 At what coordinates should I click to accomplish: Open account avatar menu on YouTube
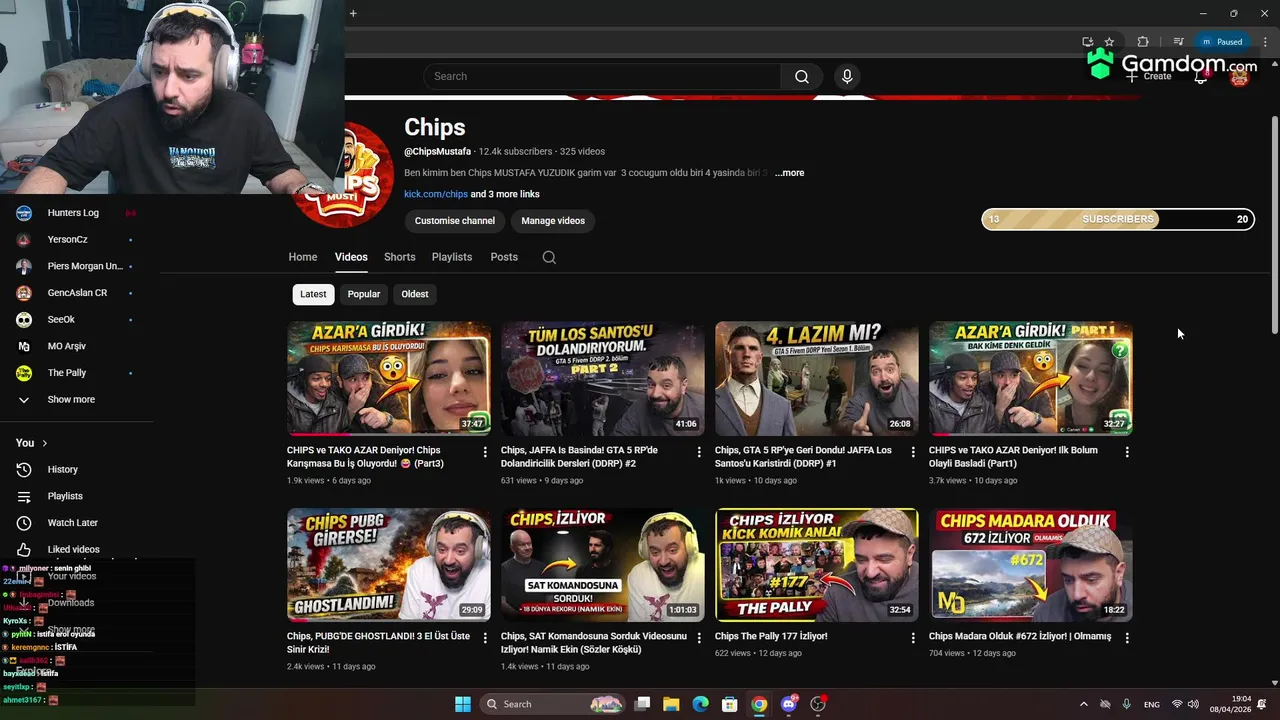[x=1240, y=76]
